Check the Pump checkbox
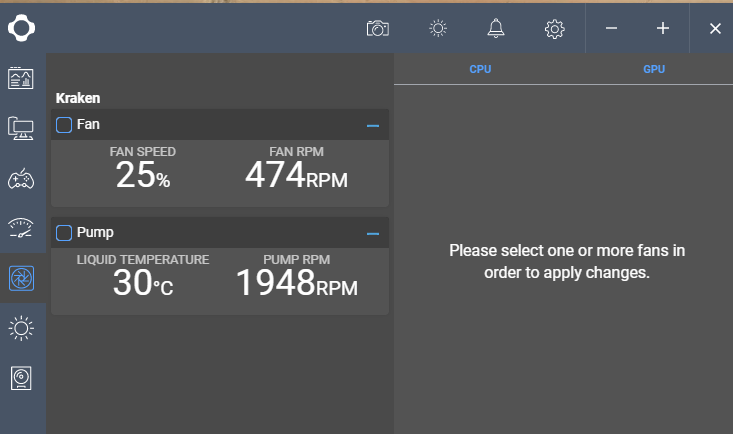Screen dimensions: 733x434 64,233
